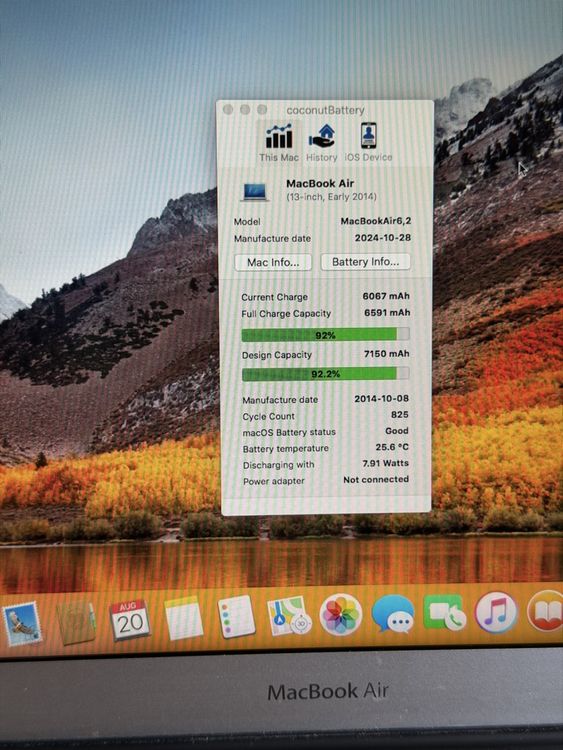563x750 pixels.
Task: Open Mail from the dock
Action: tap(22, 624)
